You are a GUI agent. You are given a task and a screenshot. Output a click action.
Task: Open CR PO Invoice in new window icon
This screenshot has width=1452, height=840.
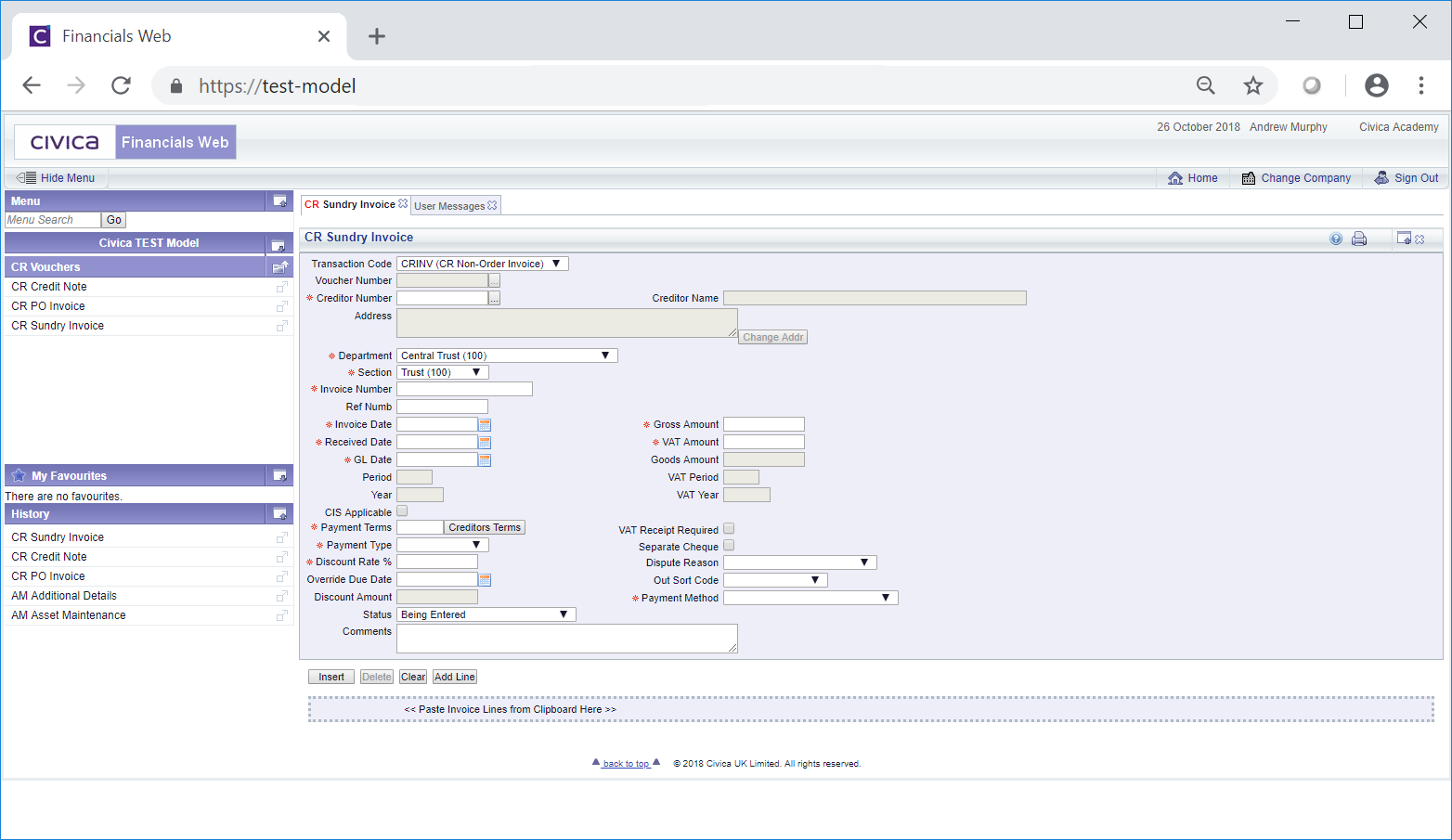[282, 306]
